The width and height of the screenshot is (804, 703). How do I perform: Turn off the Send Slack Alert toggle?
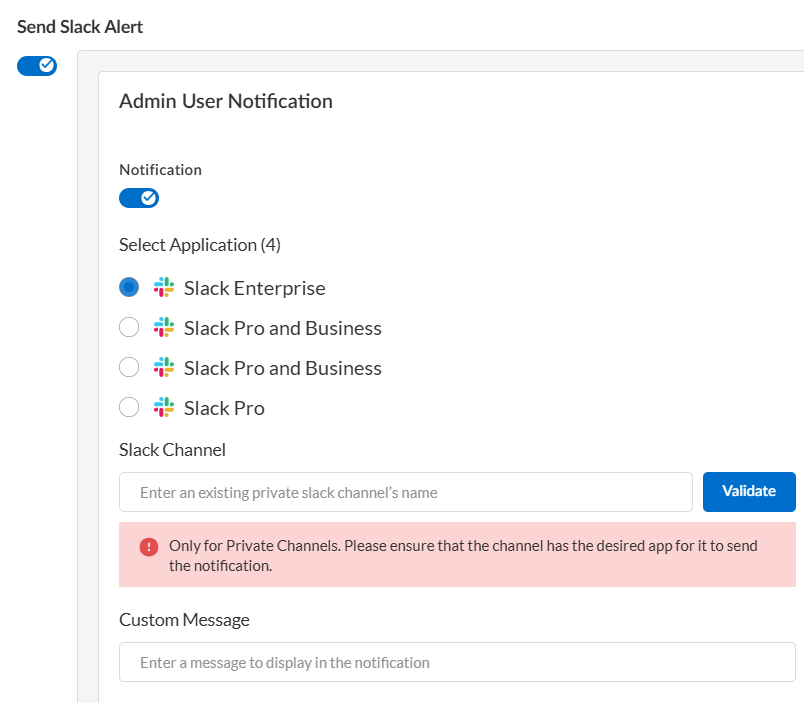[37, 66]
